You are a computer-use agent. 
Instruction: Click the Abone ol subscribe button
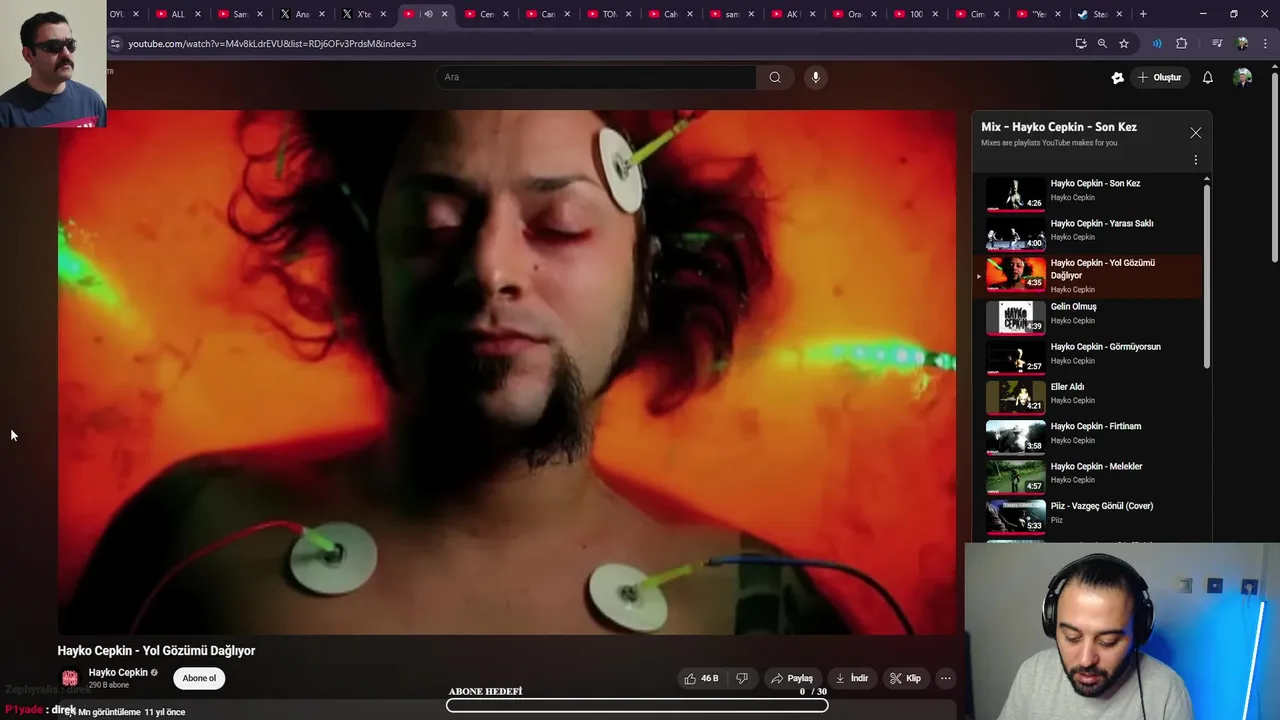coord(199,678)
